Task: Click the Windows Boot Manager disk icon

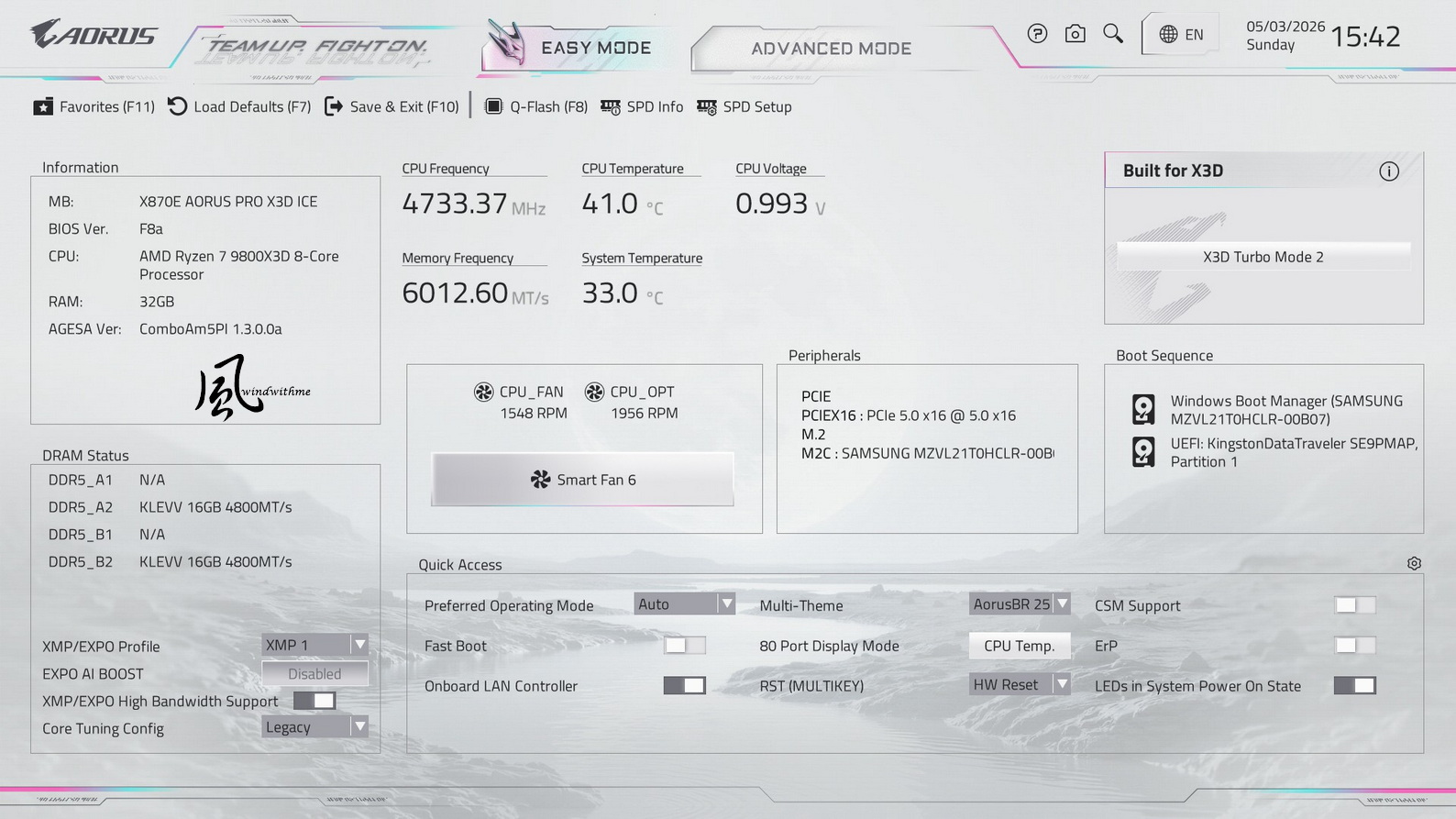Action: click(x=1143, y=409)
